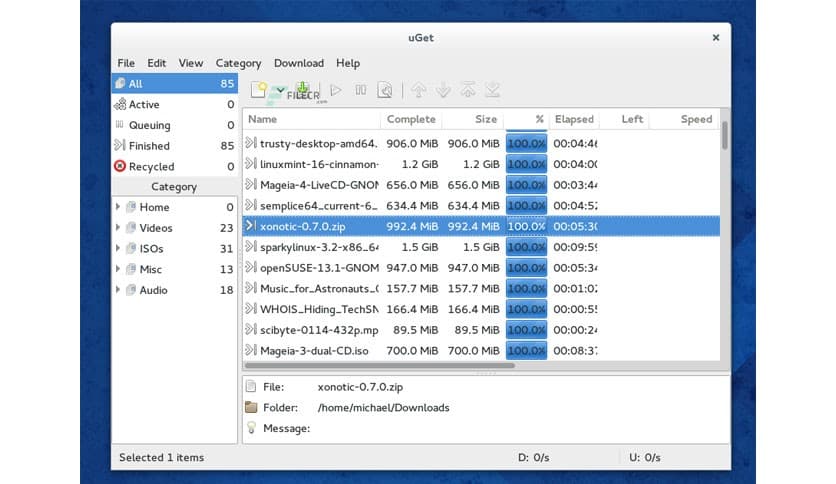Click the Move to Bottom icon

(x=493, y=90)
